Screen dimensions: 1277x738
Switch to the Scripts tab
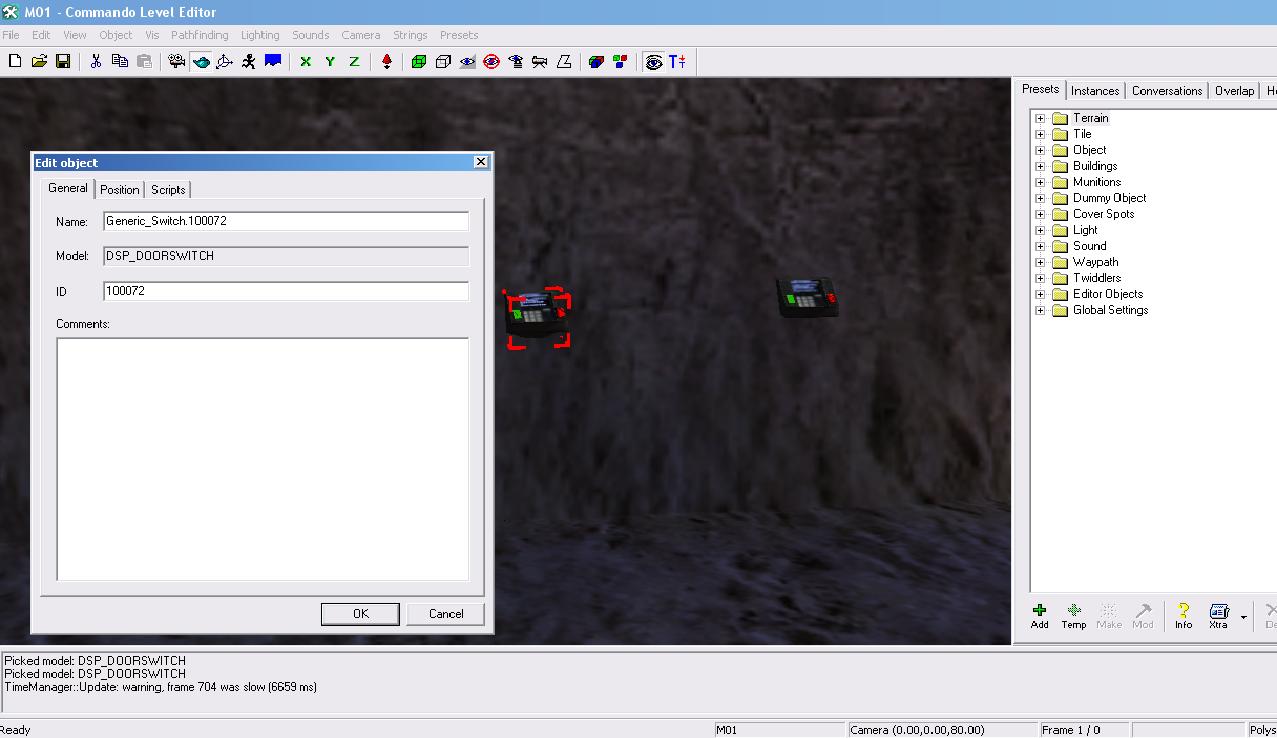168,190
